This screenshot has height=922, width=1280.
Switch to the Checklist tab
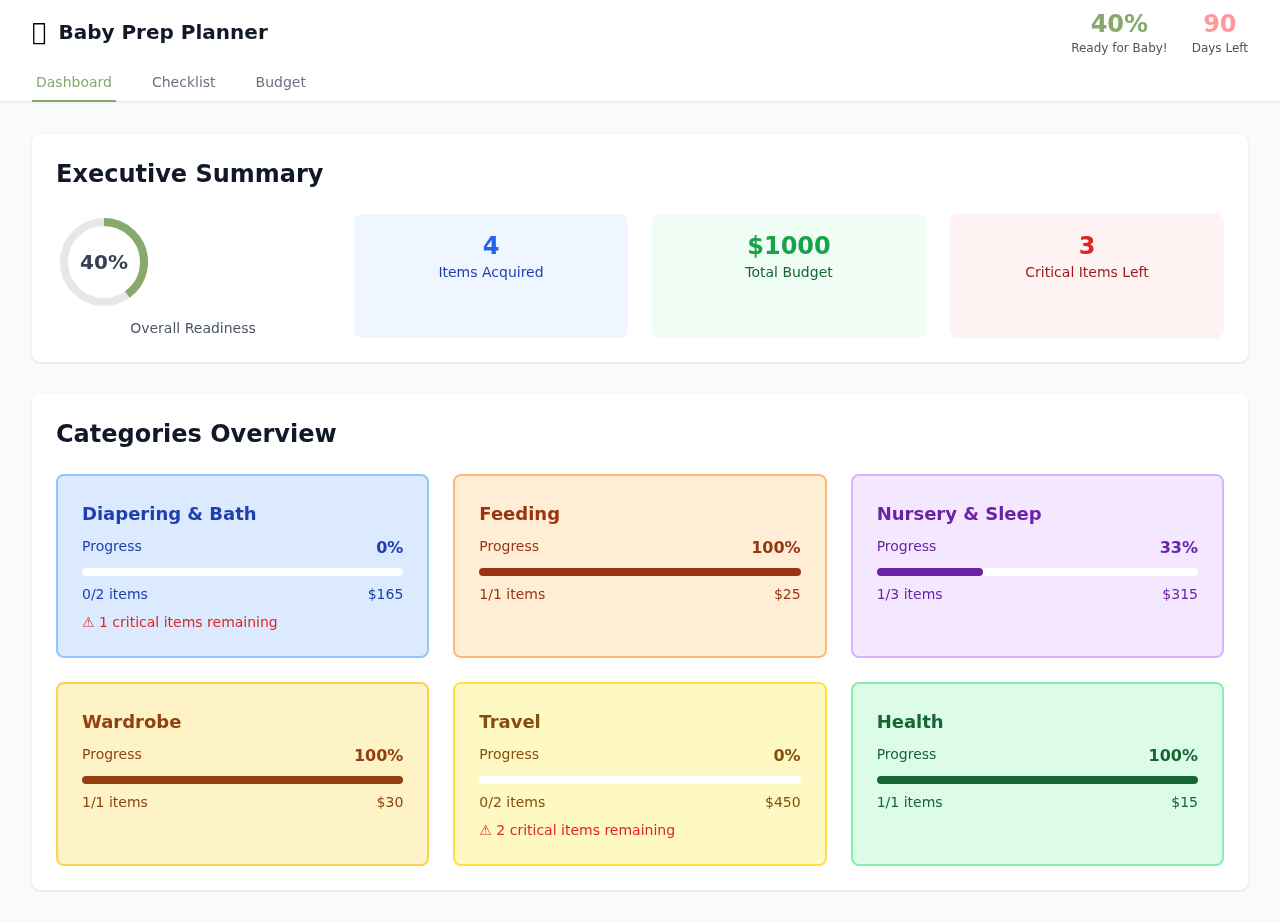point(183,81)
